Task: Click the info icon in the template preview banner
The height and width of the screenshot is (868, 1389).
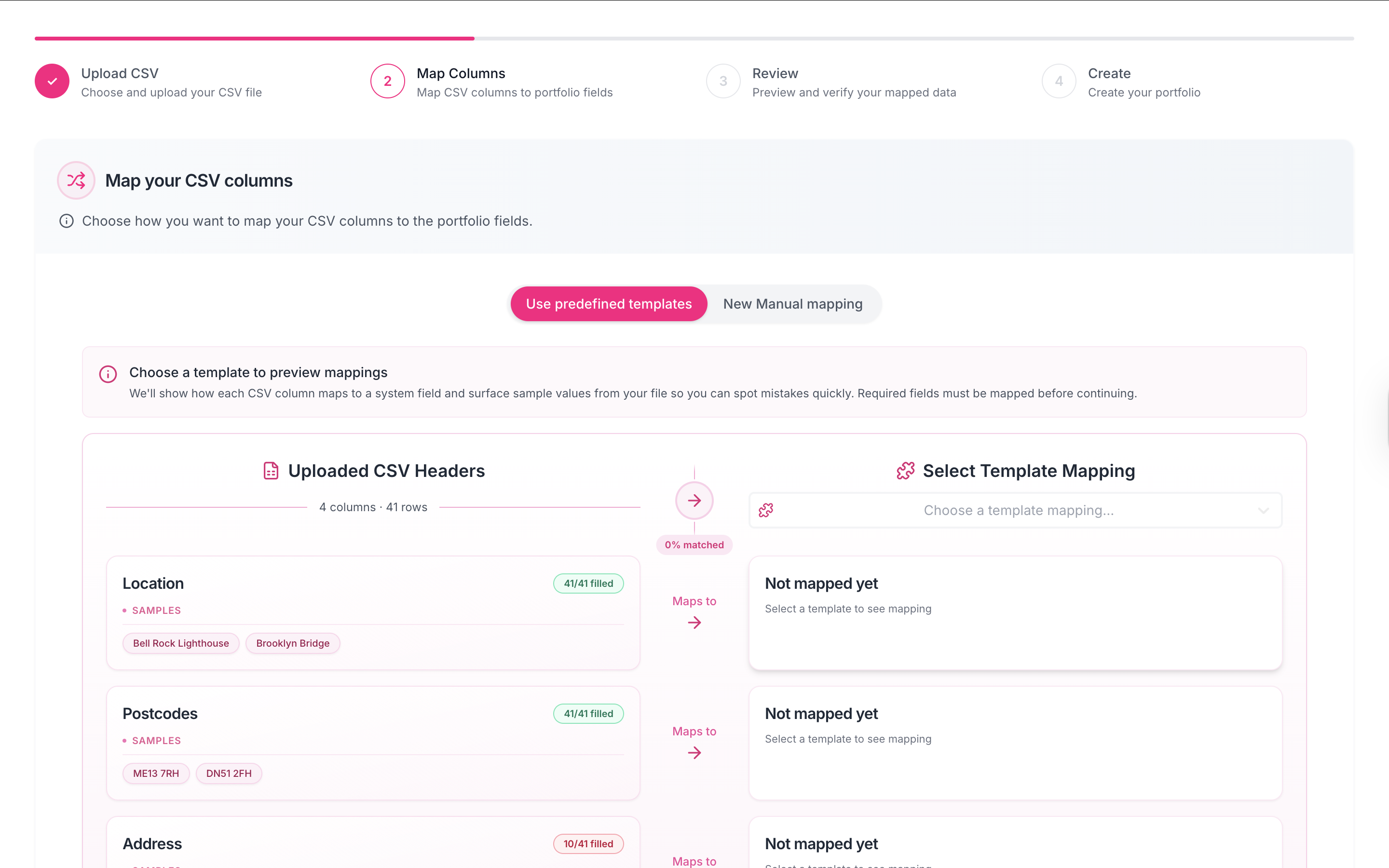Action: [108, 374]
